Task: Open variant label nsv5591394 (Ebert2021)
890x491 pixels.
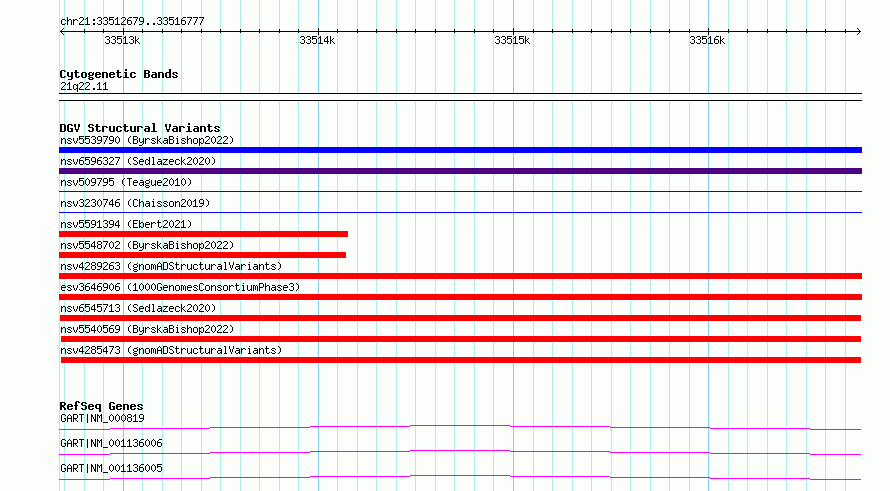Action: tap(126, 224)
